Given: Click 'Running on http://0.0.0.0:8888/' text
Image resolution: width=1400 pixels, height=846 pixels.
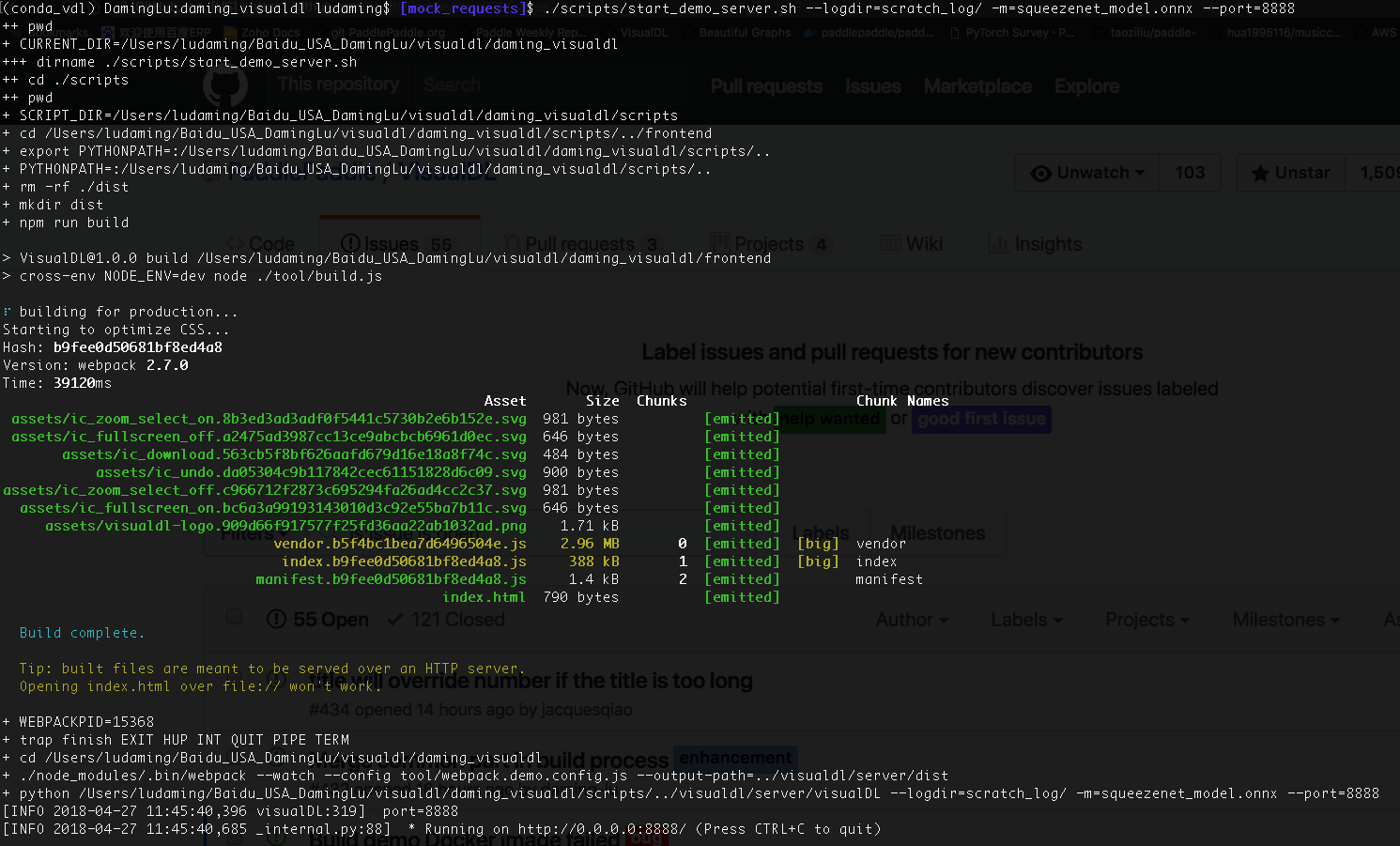Looking at the screenshot, I should click(556, 829).
